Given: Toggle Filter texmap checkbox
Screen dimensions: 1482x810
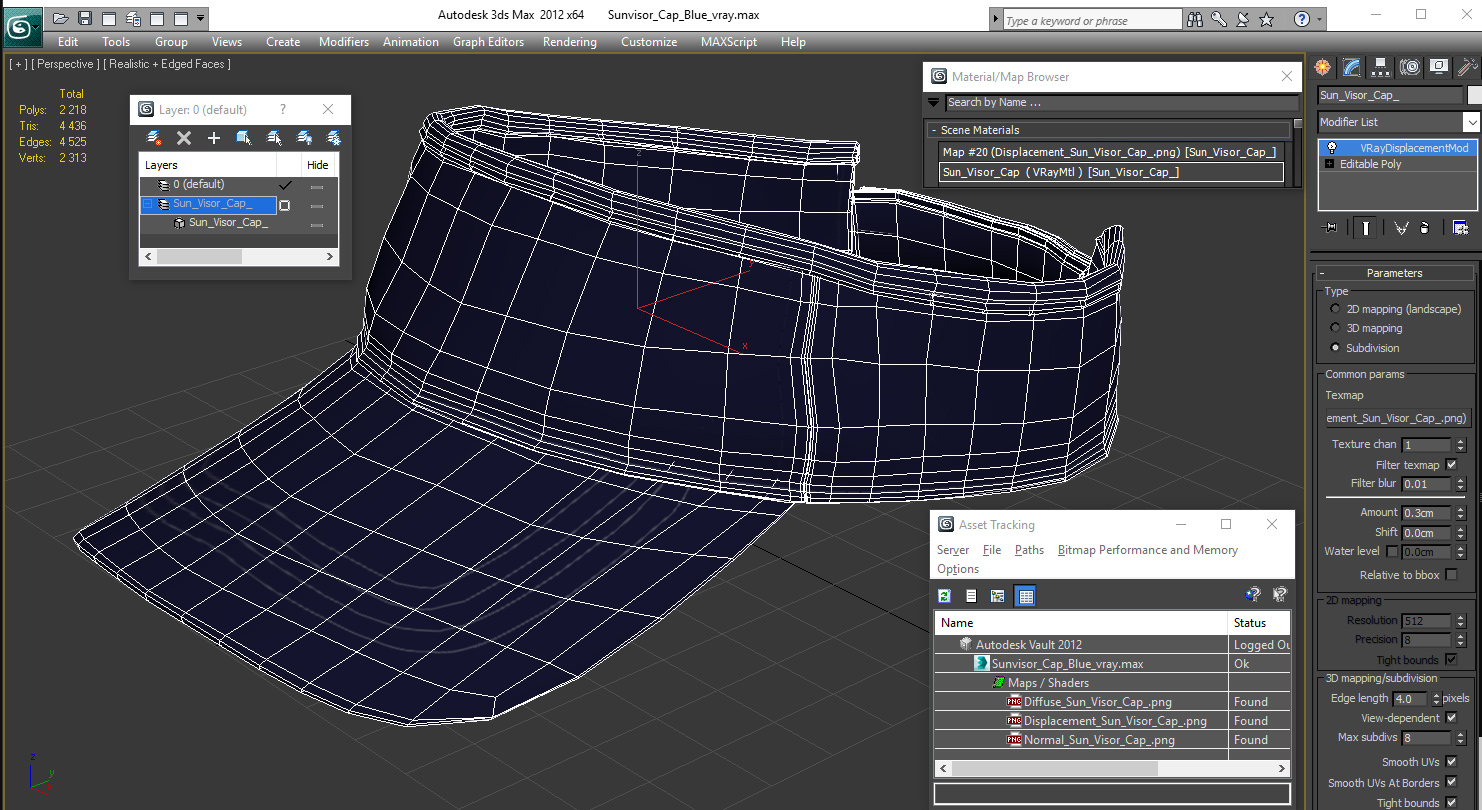Looking at the screenshot, I should 1451,465.
